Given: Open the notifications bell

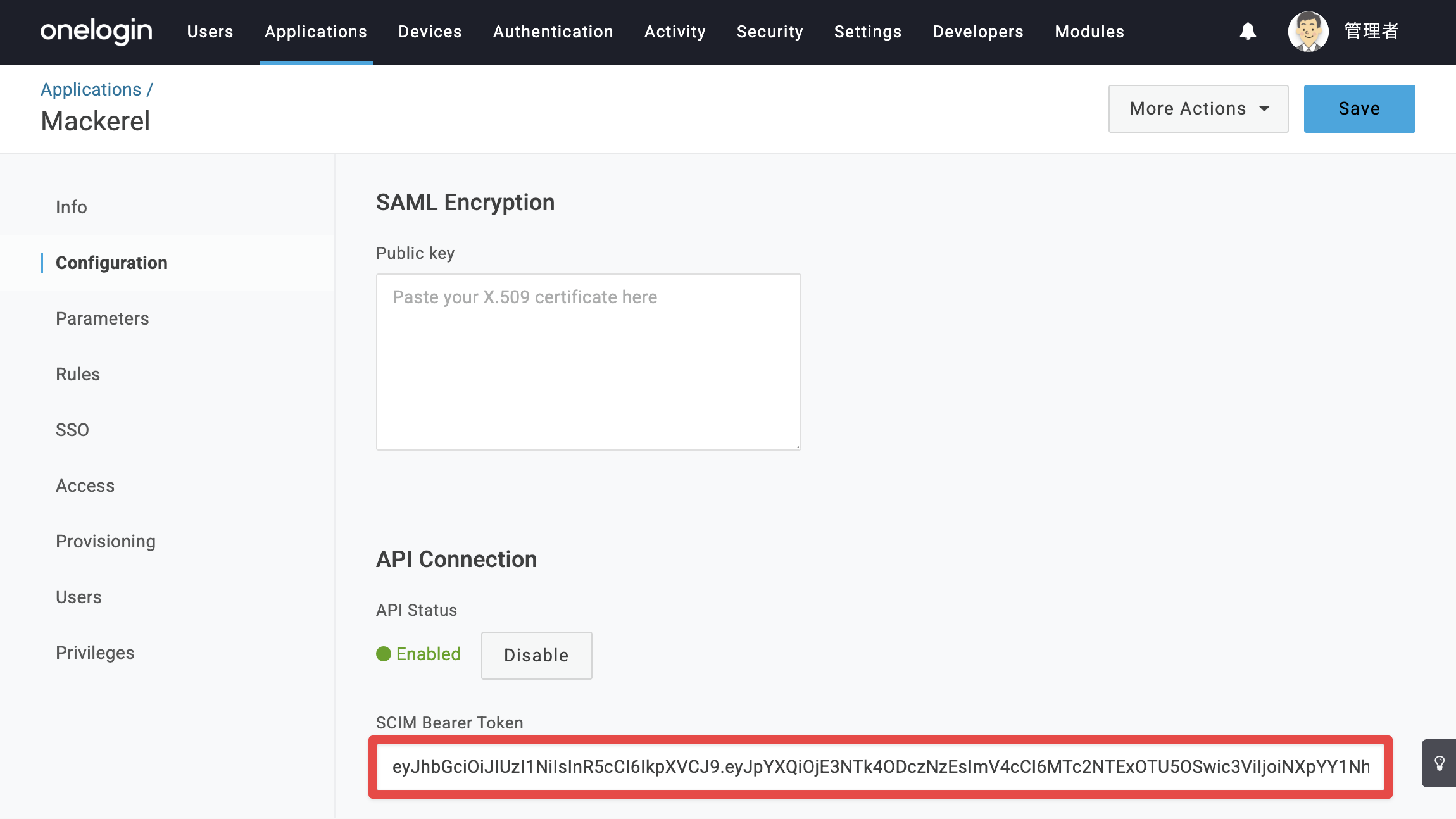Looking at the screenshot, I should 1248,31.
